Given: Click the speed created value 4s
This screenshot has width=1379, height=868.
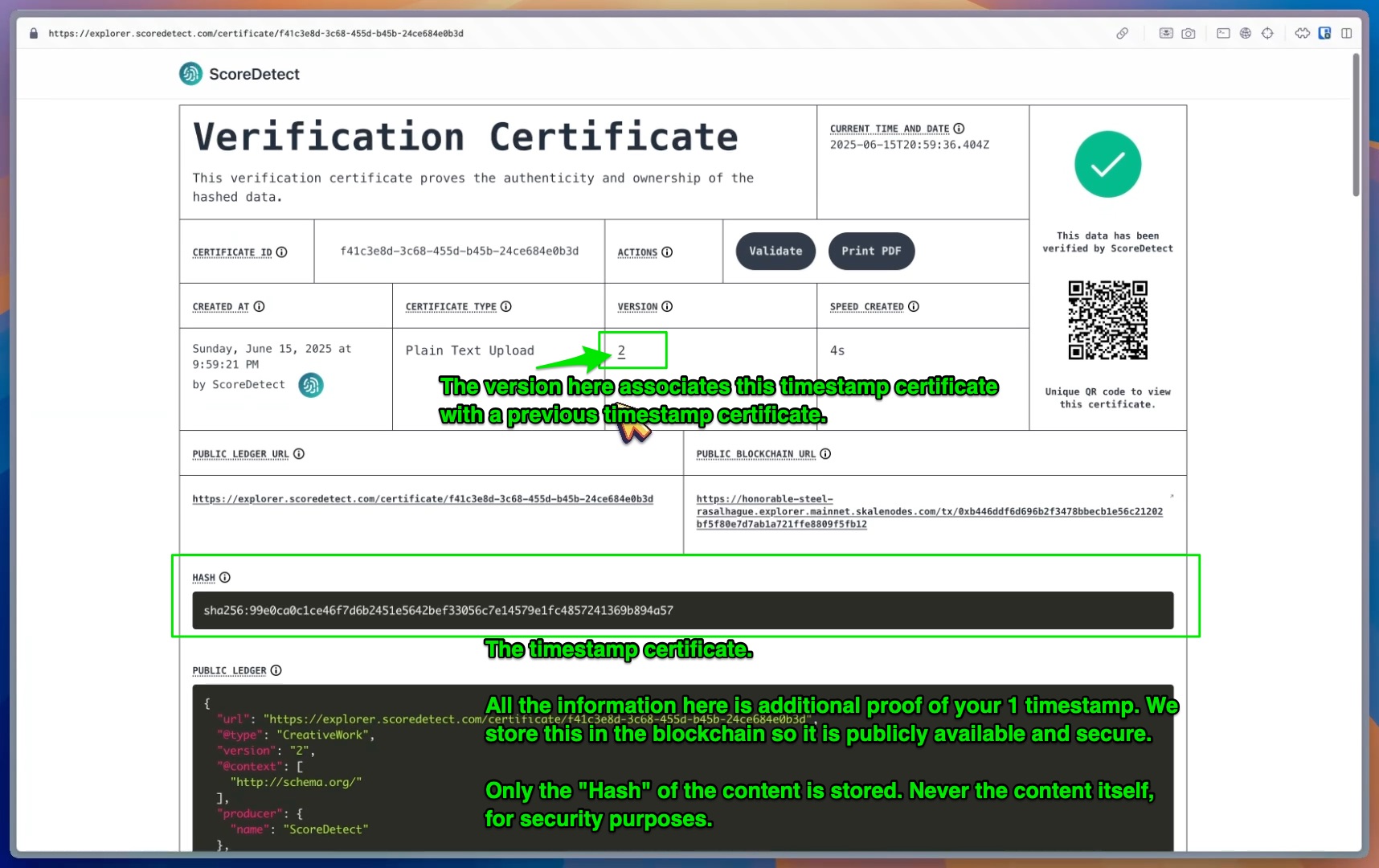Looking at the screenshot, I should [x=837, y=350].
